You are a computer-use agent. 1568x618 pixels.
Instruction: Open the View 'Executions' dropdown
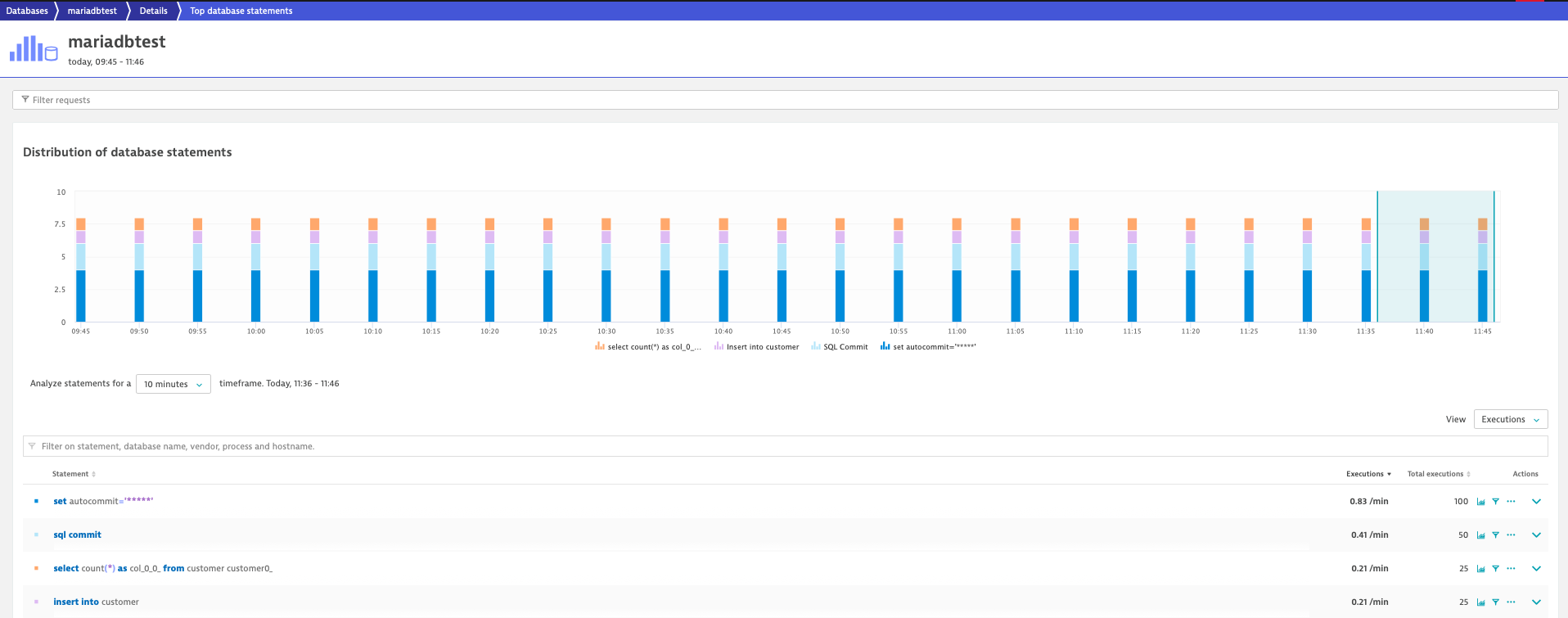(x=1510, y=419)
